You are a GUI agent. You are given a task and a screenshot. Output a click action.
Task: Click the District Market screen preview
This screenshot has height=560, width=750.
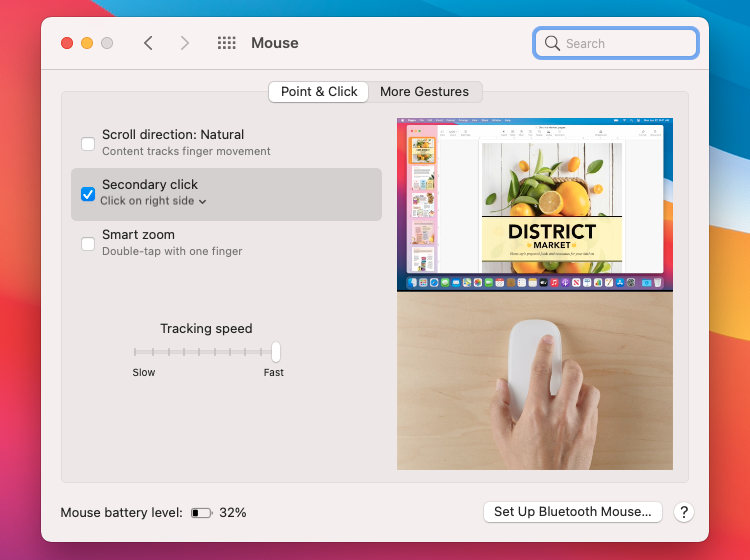[535, 204]
